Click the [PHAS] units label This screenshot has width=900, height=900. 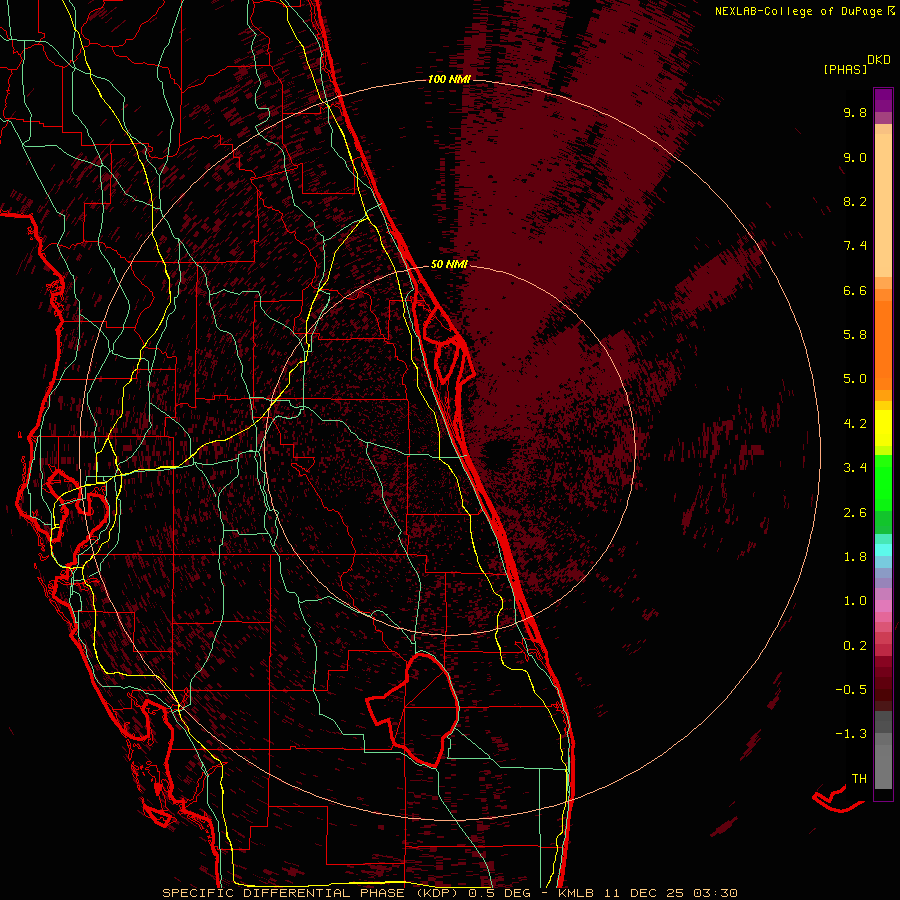pyautogui.click(x=845, y=69)
